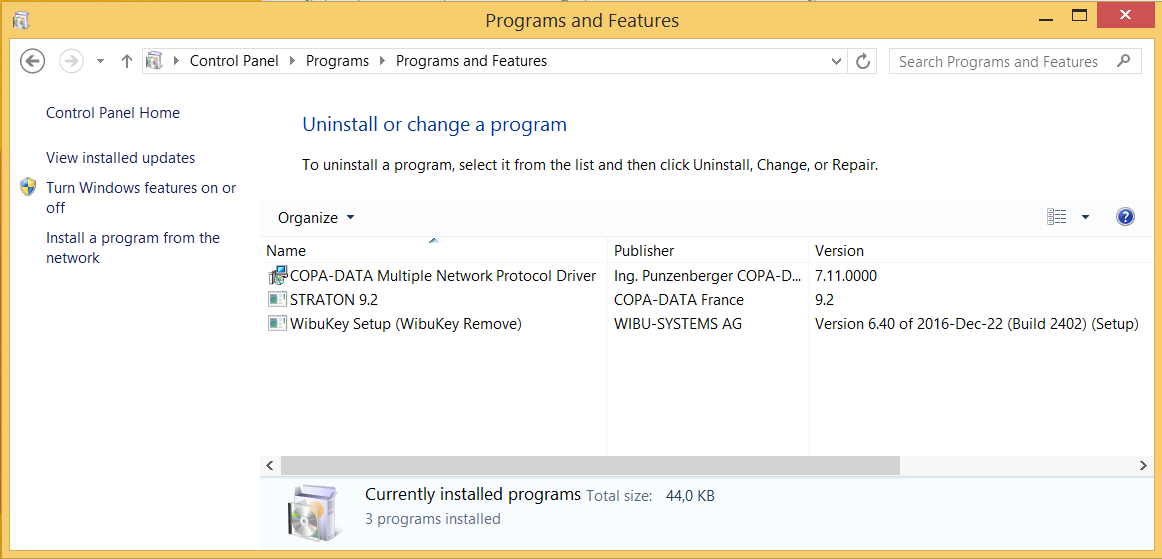
Task: Click the shield icon beside Windows features
Action: coord(28,187)
